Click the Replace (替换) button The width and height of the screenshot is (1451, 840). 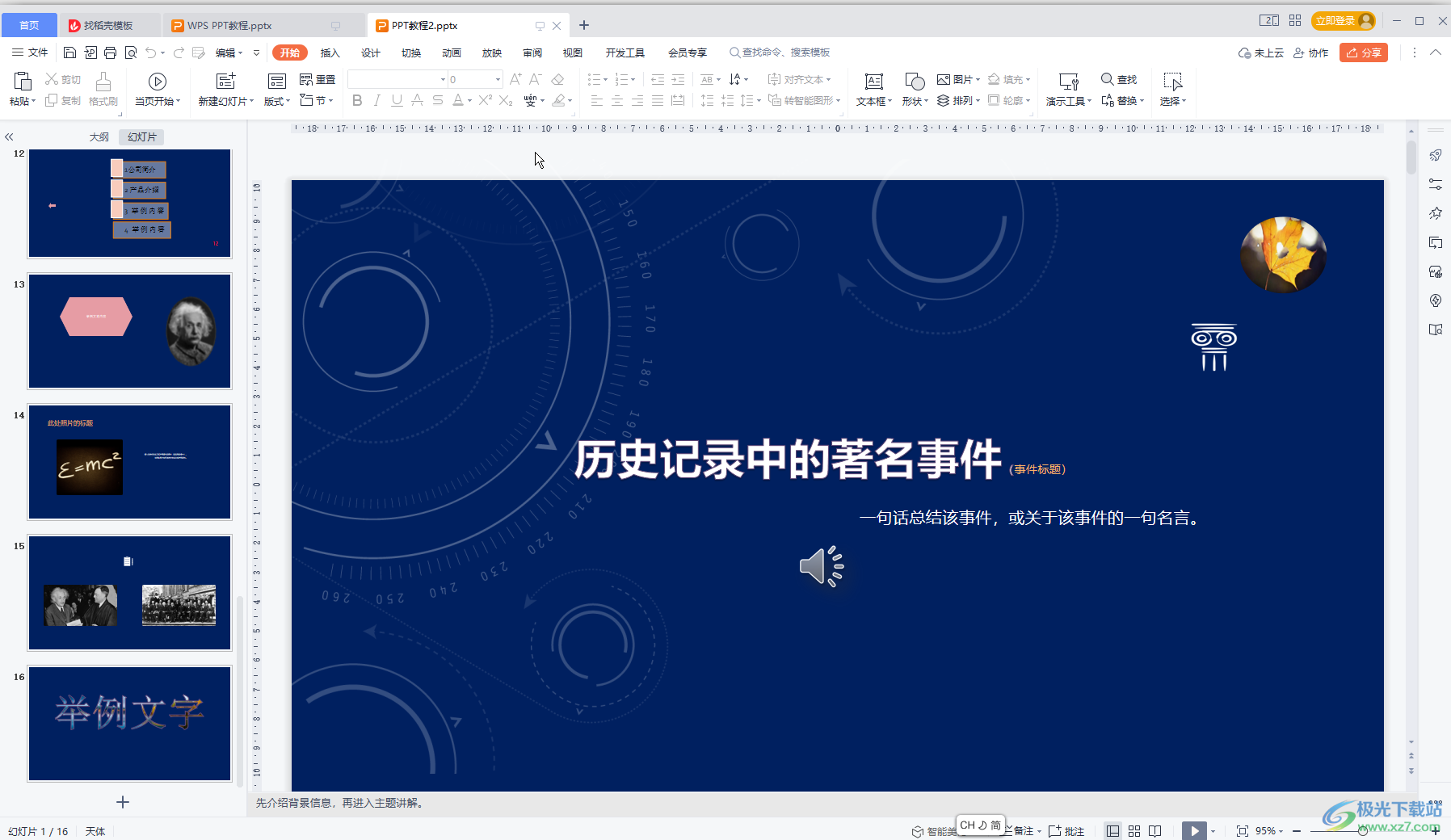(x=1122, y=100)
